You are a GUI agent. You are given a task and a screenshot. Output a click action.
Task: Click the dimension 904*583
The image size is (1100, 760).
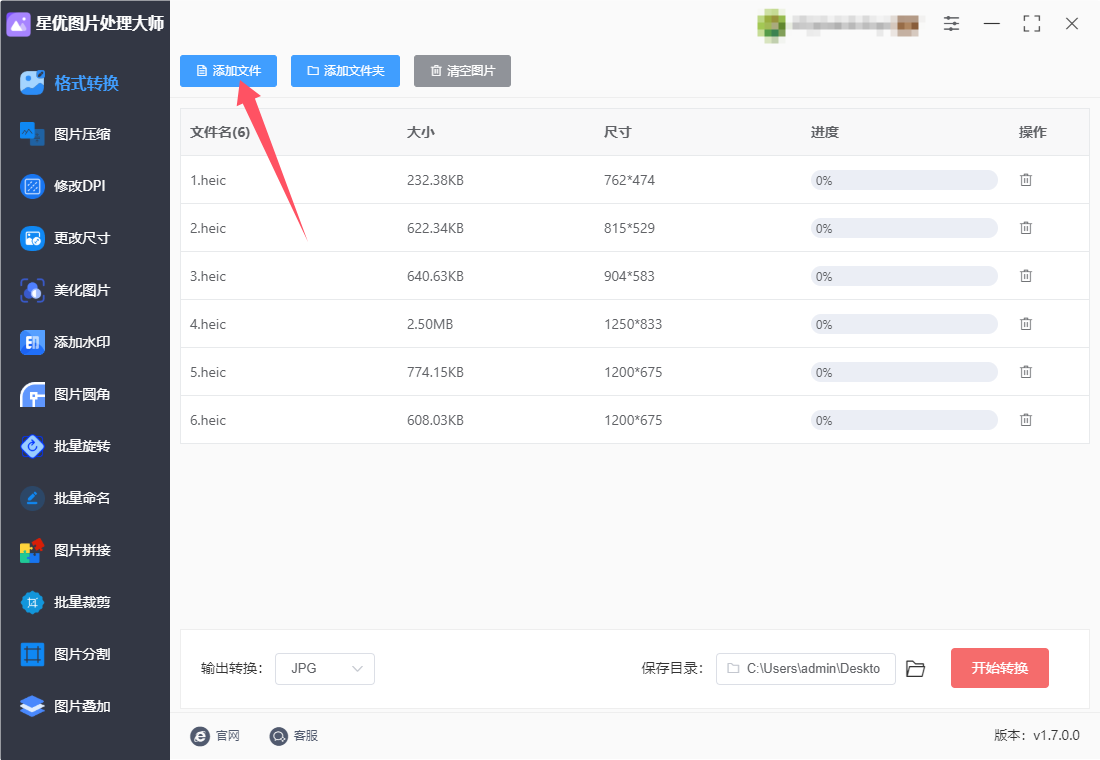click(x=629, y=276)
